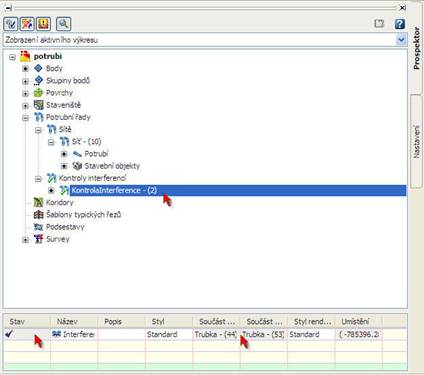Click the KontrolaInterference - (2) icon
The width and height of the screenshot is (424, 375).
64,190
